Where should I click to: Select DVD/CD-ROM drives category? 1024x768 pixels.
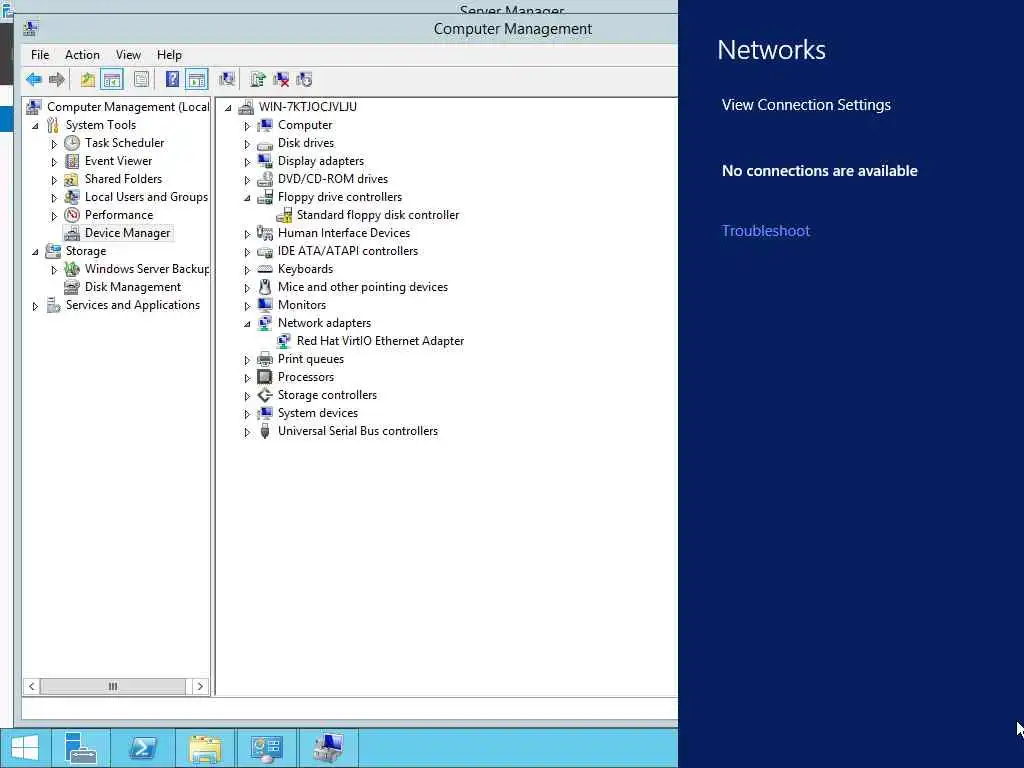coord(332,179)
